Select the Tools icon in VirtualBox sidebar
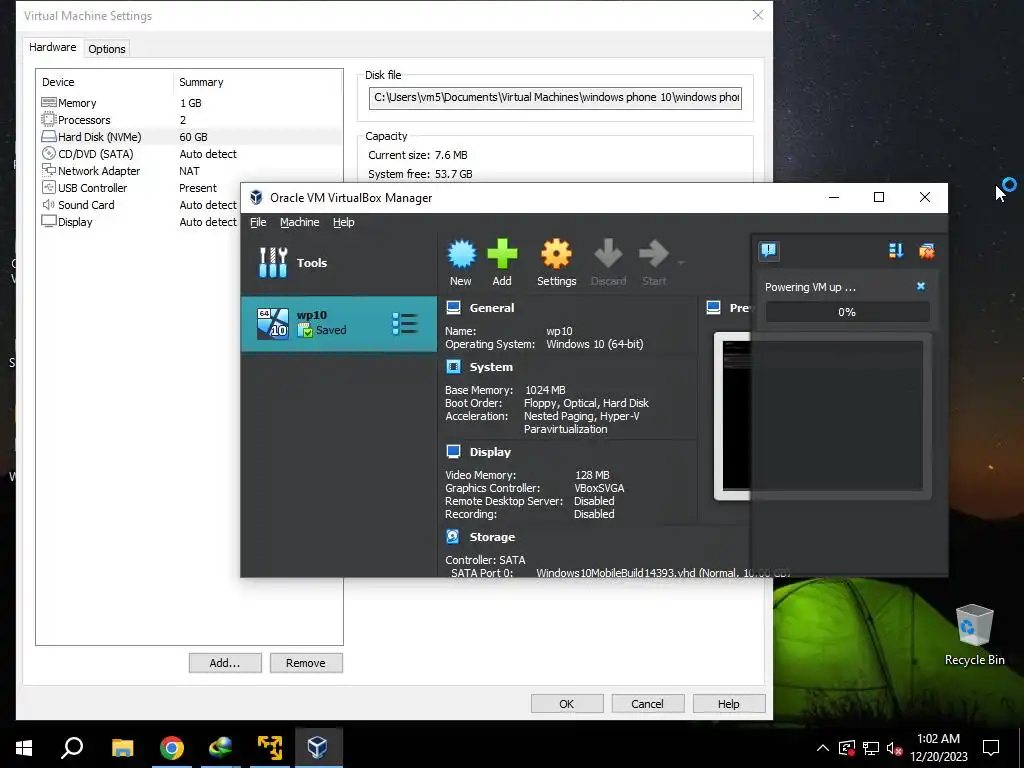Image resolution: width=1024 pixels, height=768 pixels. click(273, 263)
